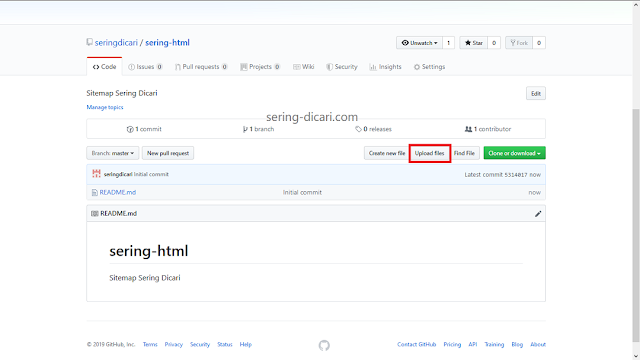640x360 pixels.
Task: Star the repository
Action: point(473,43)
